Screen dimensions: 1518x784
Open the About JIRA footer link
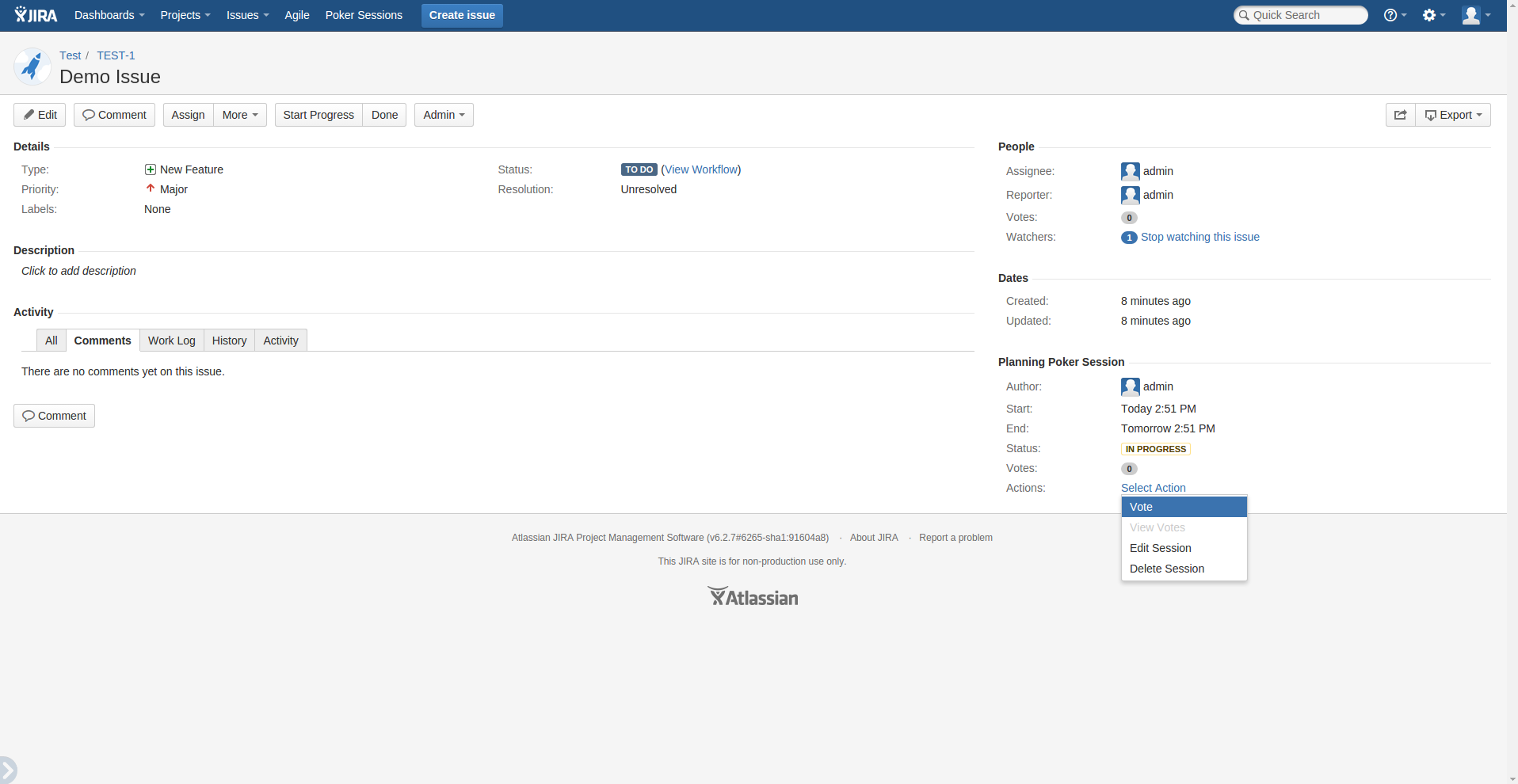click(874, 538)
